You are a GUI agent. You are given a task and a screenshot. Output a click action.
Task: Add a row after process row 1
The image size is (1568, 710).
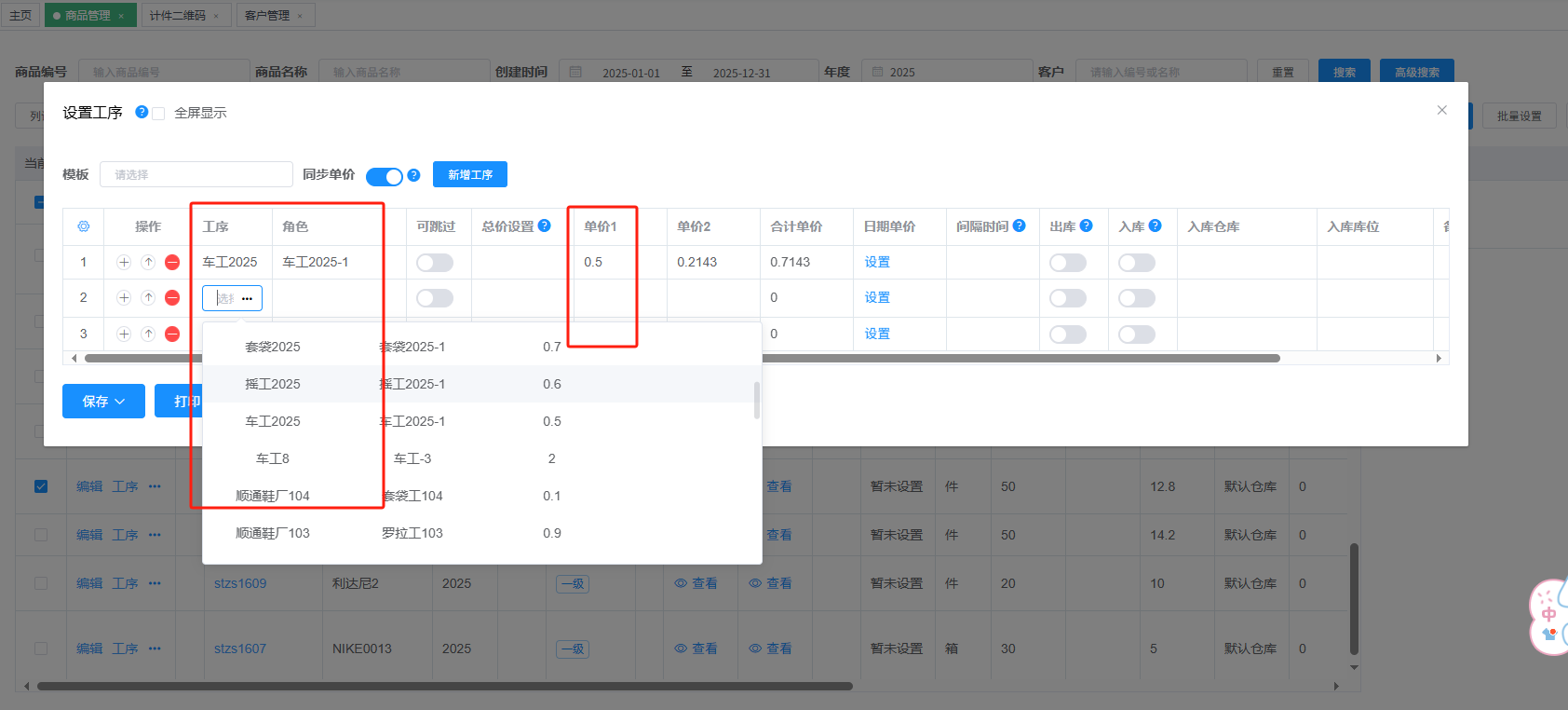[124, 263]
